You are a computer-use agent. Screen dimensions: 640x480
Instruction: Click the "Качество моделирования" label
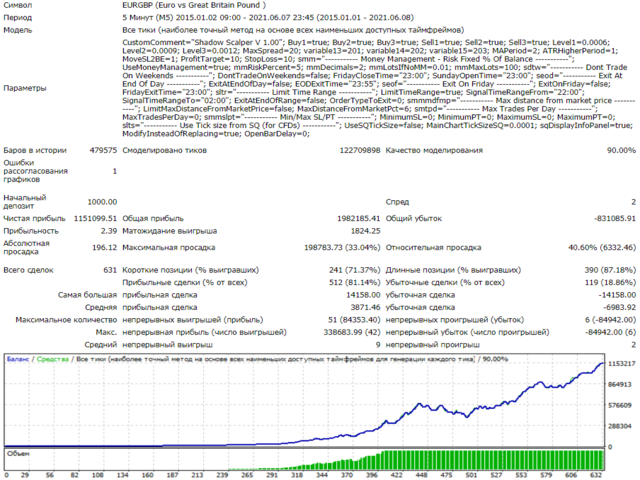pos(434,150)
